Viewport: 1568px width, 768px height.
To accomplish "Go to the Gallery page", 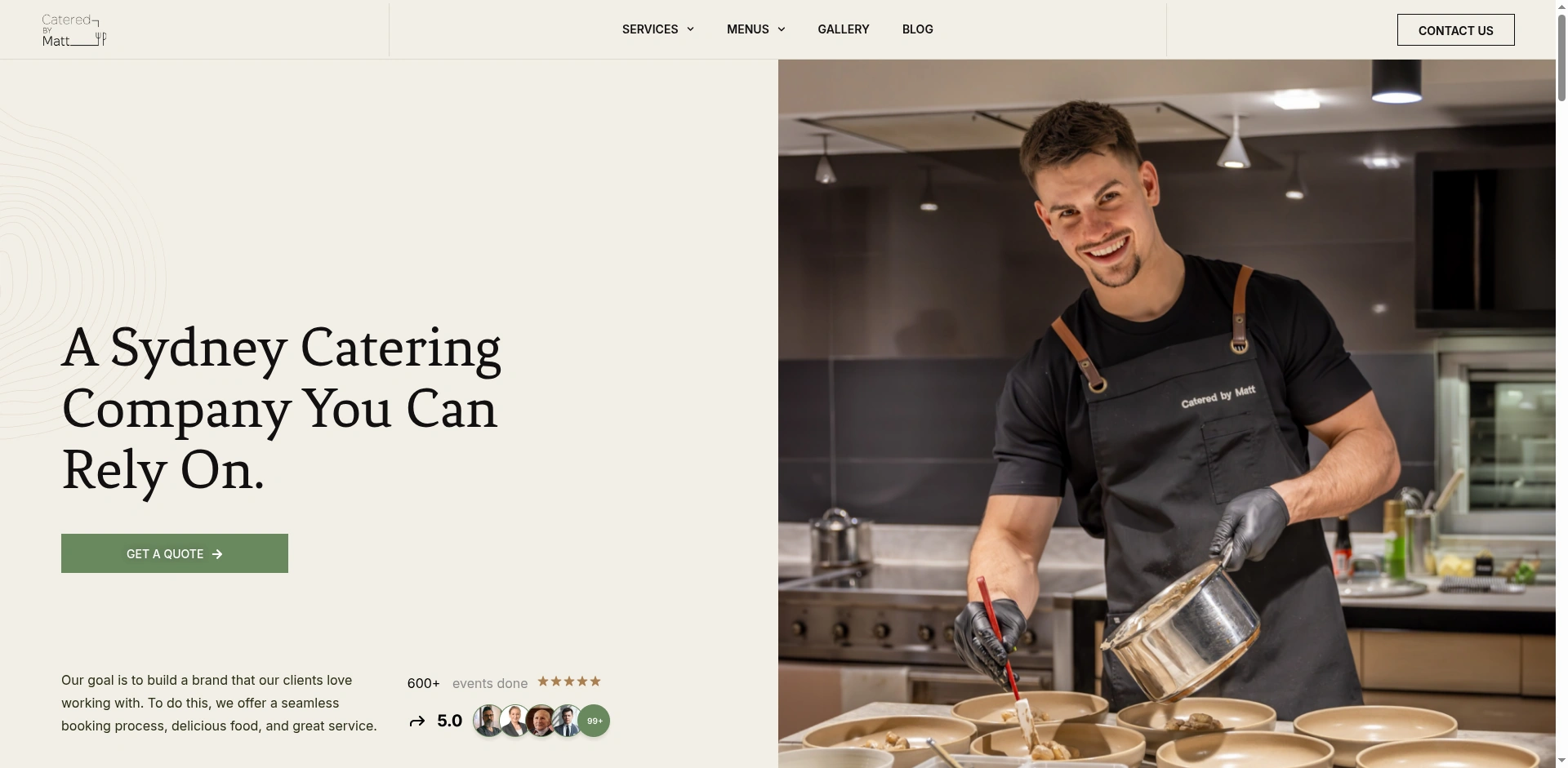I will 844,29.
